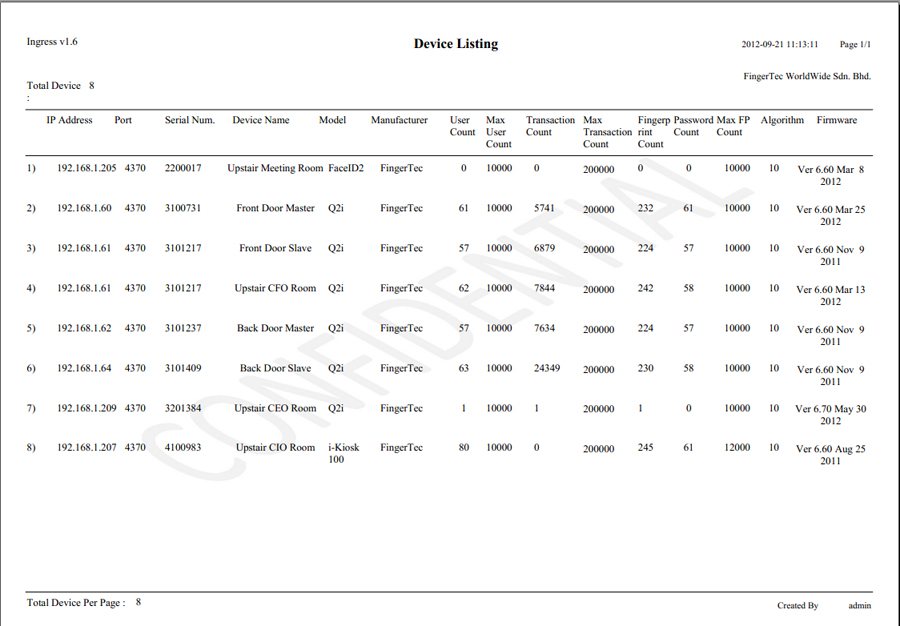The width and height of the screenshot is (900, 626).
Task: Select the 'Device Listing' report title
Action: click(456, 44)
